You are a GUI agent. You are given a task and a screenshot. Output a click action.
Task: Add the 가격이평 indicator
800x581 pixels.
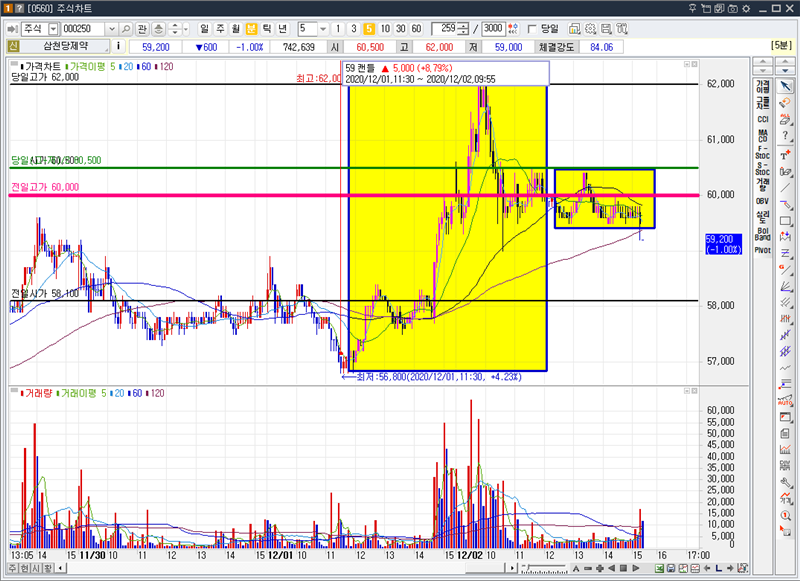[762, 86]
